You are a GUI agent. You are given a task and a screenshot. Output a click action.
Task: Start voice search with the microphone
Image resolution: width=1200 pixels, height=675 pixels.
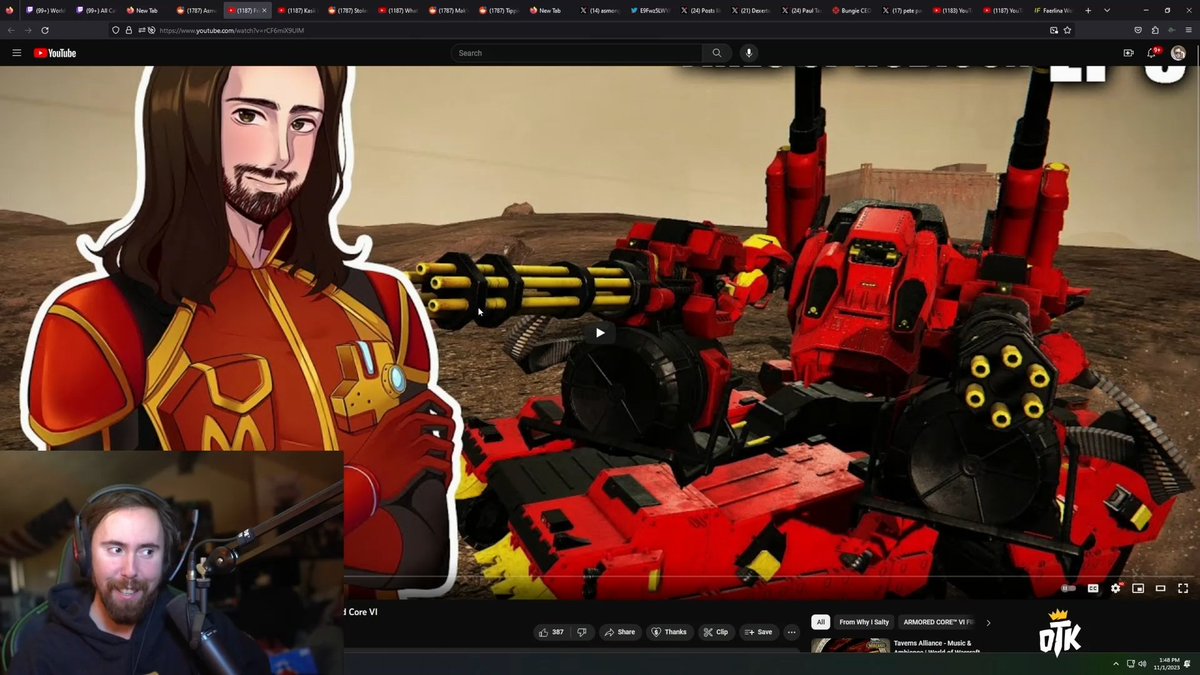[749, 53]
